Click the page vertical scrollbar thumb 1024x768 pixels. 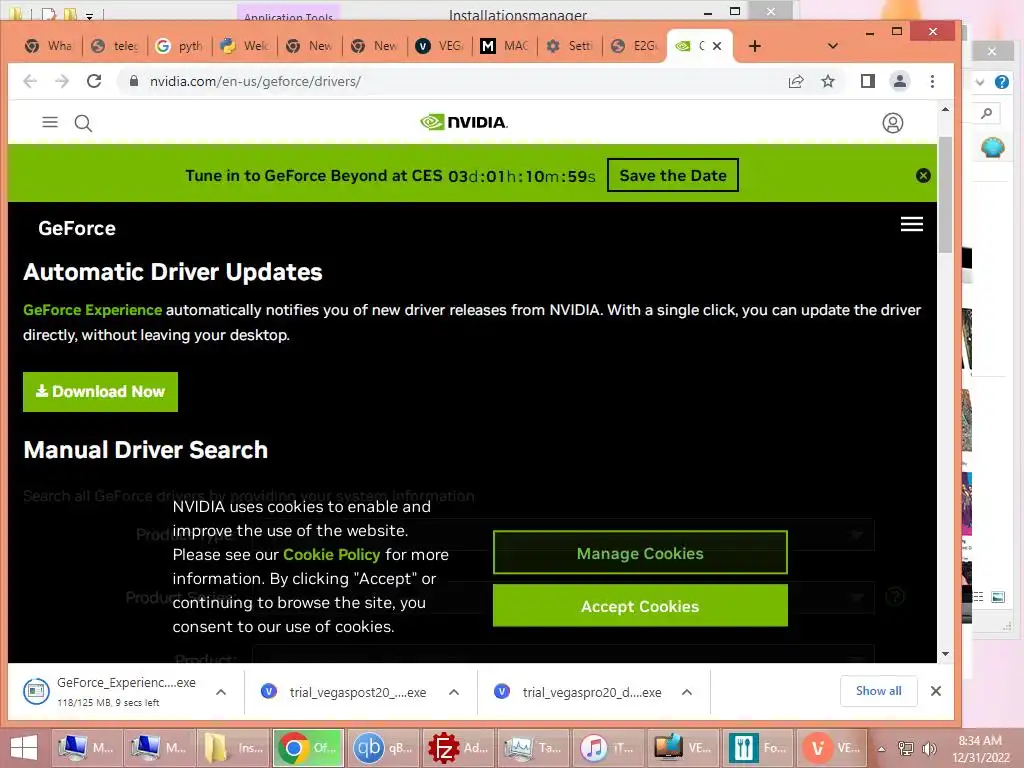(x=945, y=195)
